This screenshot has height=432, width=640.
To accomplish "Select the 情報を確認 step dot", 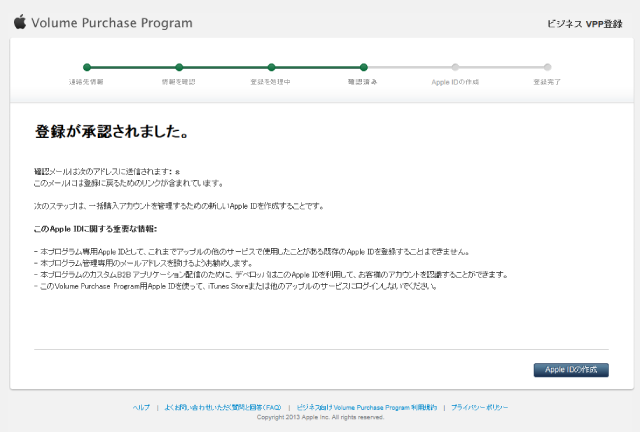I will pos(179,67).
